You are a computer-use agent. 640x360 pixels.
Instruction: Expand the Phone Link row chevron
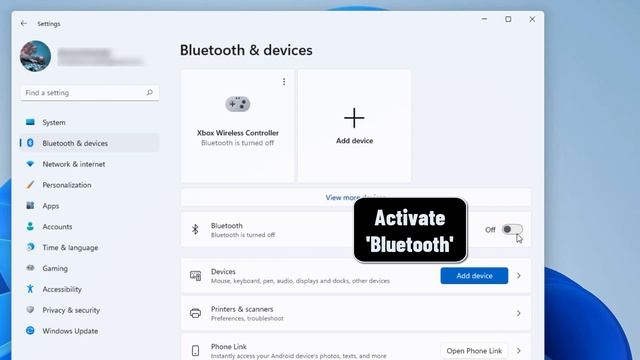[x=519, y=351]
